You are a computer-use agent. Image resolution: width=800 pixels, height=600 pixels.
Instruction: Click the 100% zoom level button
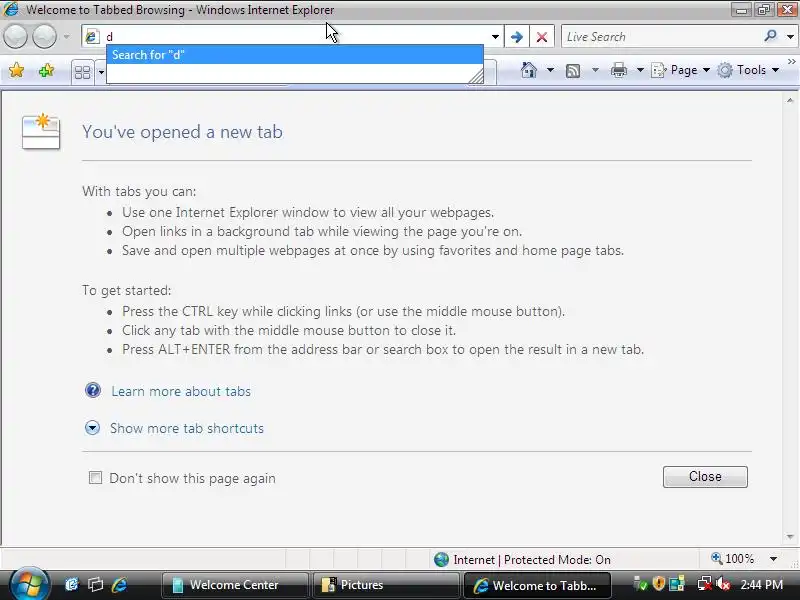tap(732, 559)
